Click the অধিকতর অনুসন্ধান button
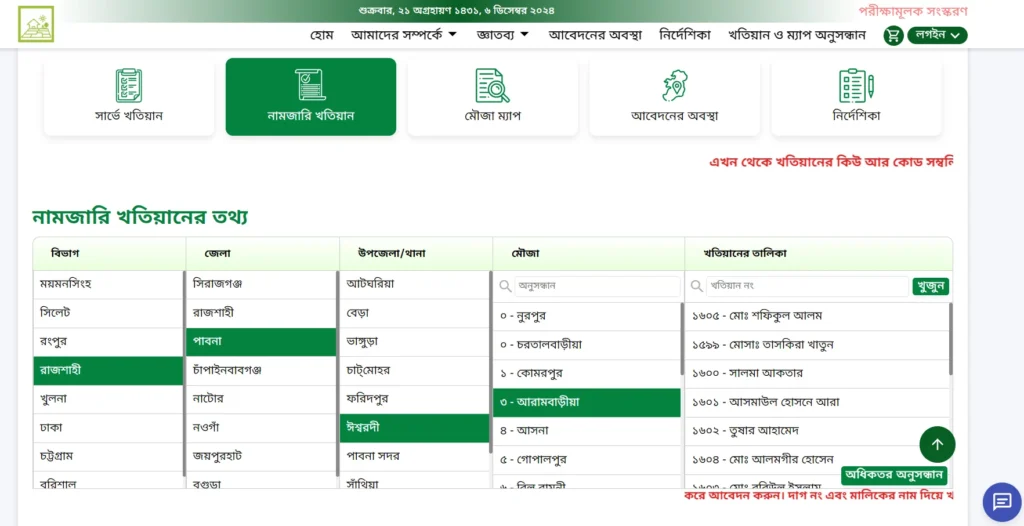 click(x=893, y=474)
